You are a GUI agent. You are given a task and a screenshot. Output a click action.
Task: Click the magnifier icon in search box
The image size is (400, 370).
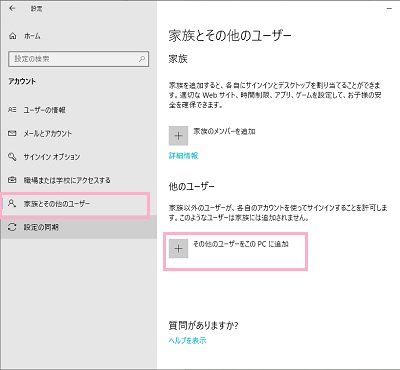(142, 59)
